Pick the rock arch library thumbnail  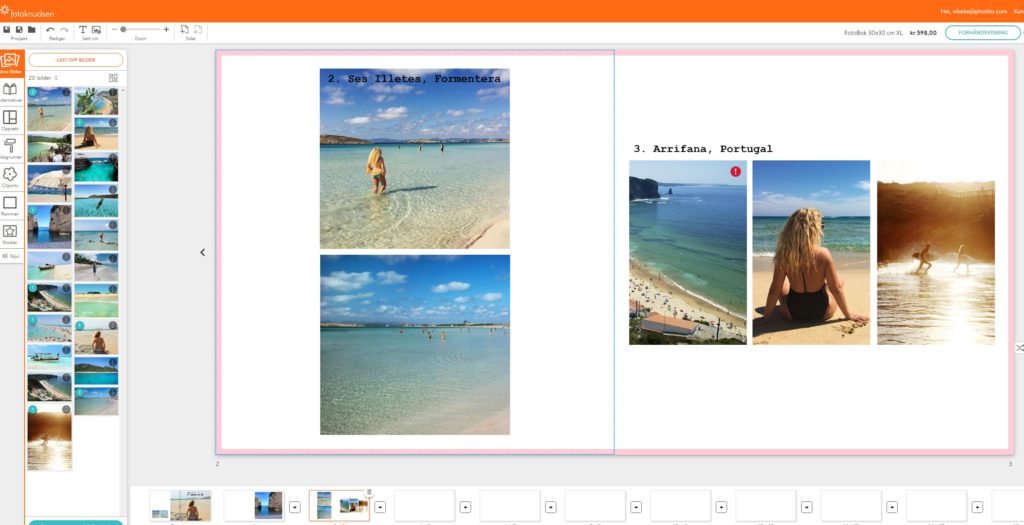coord(50,226)
